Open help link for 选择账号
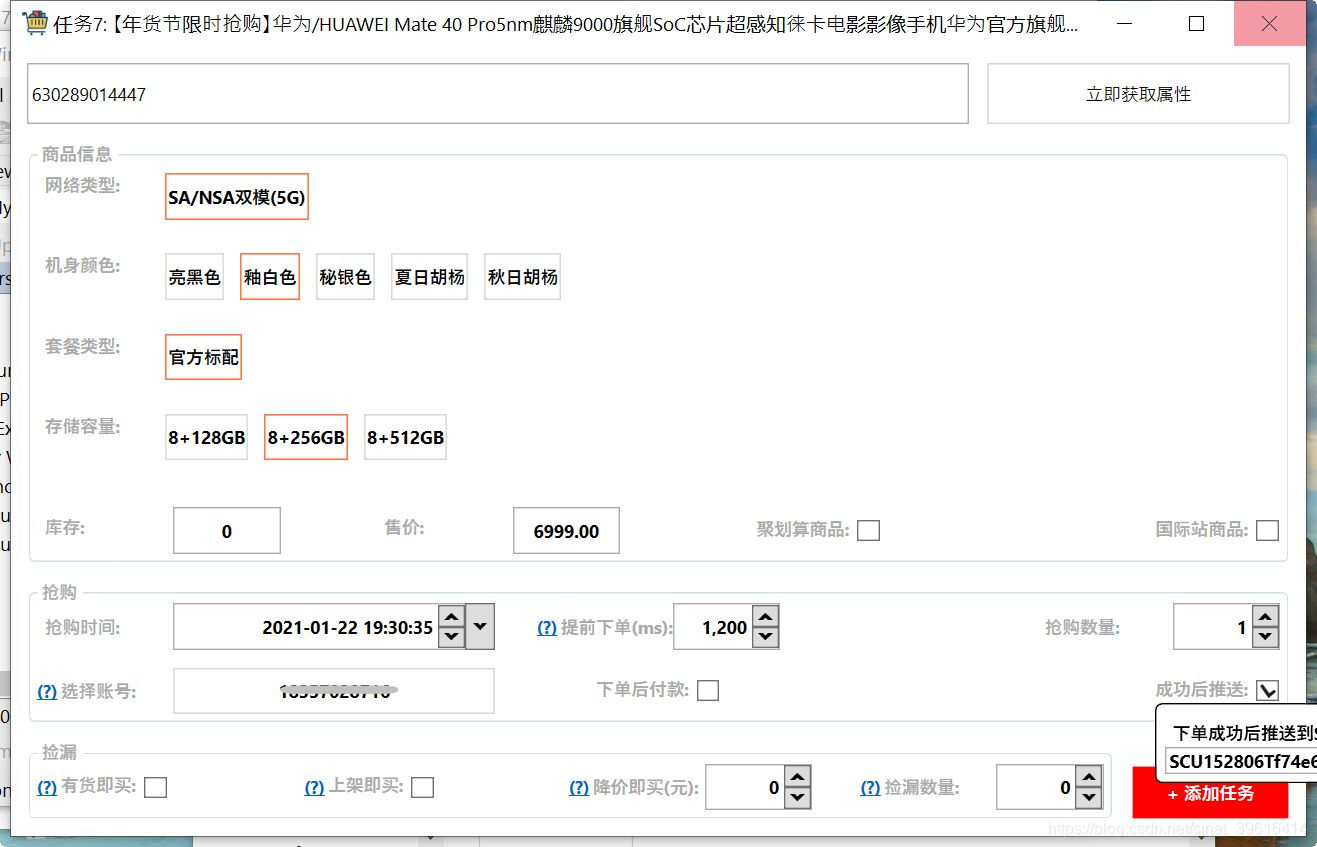Image resolution: width=1317 pixels, height=847 pixels. [x=47, y=691]
